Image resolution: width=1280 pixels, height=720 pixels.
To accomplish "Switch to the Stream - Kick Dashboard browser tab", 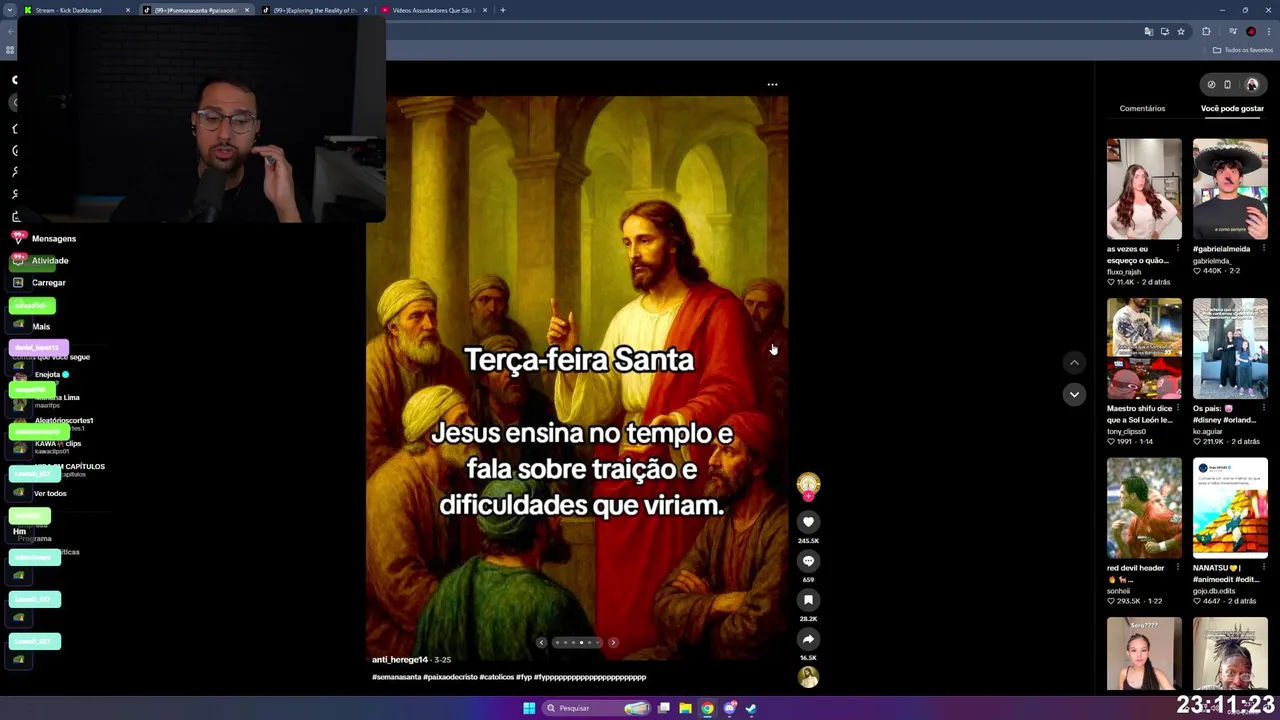I will tap(78, 10).
